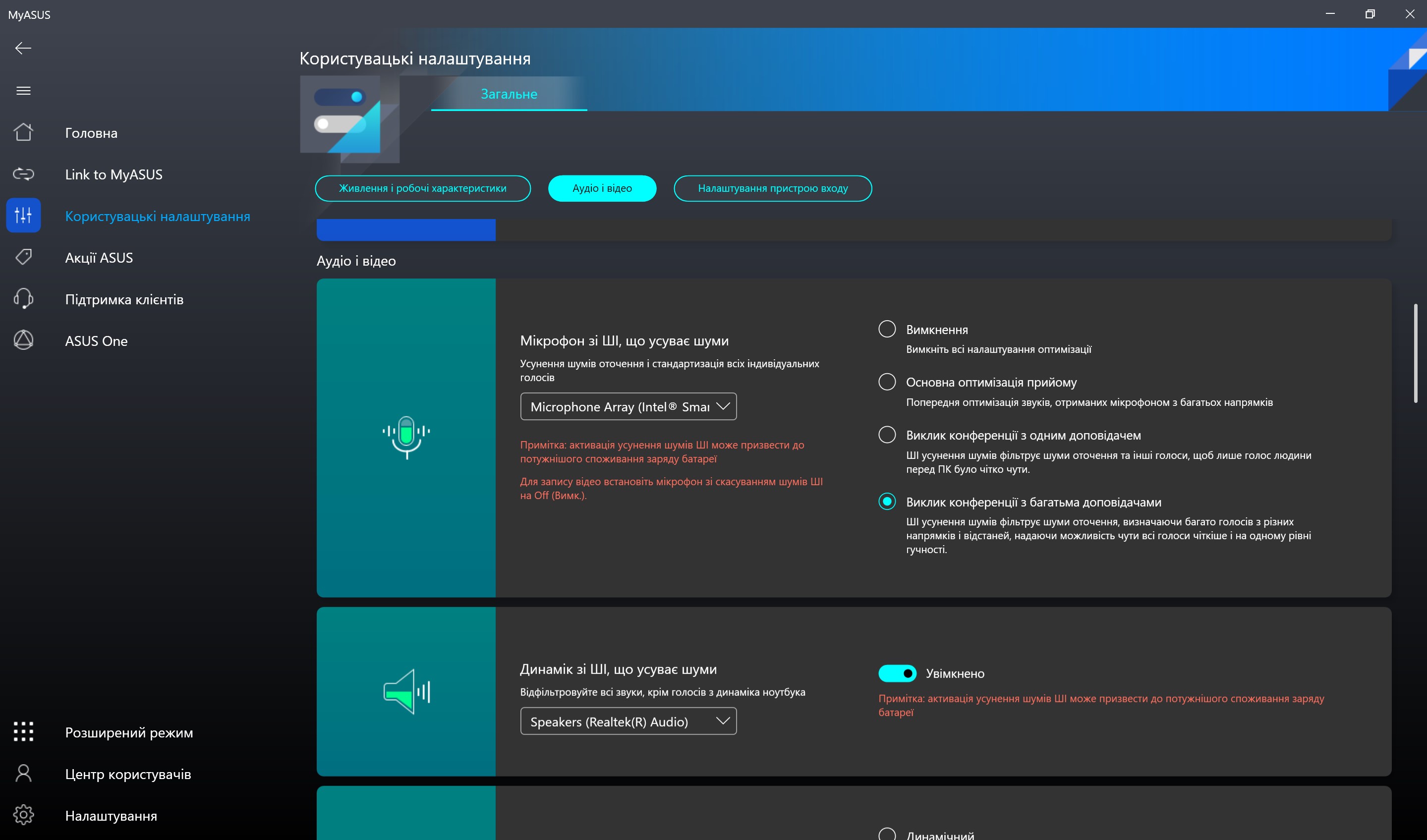Open Акції ASUS tag icon
This screenshot has width=1427, height=840.
tap(23, 257)
